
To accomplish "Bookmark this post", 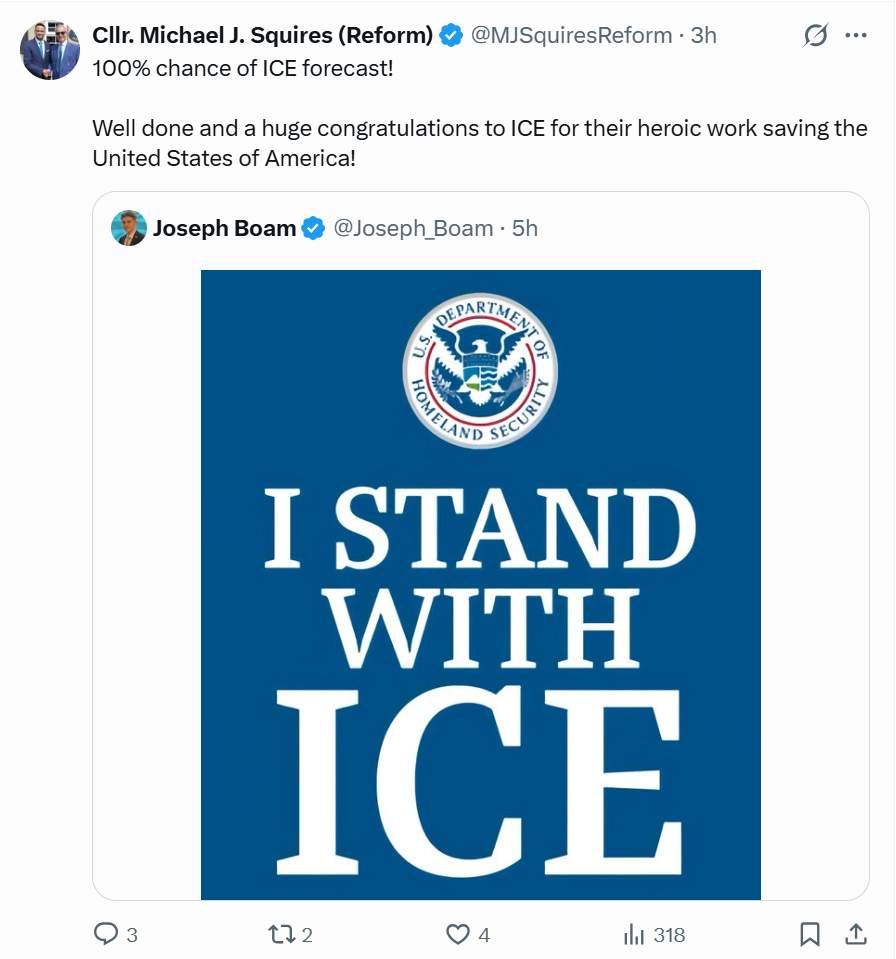I will click(810, 934).
